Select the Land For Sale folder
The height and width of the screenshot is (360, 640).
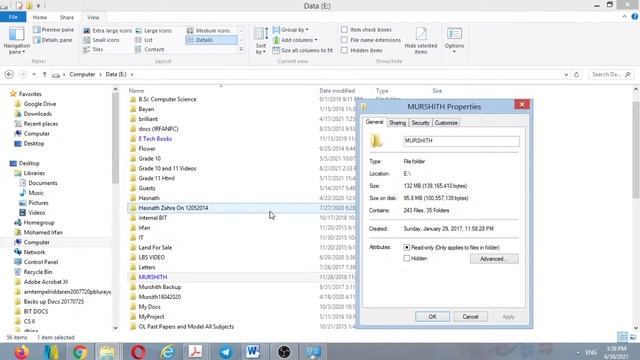(x=155, y=247)
